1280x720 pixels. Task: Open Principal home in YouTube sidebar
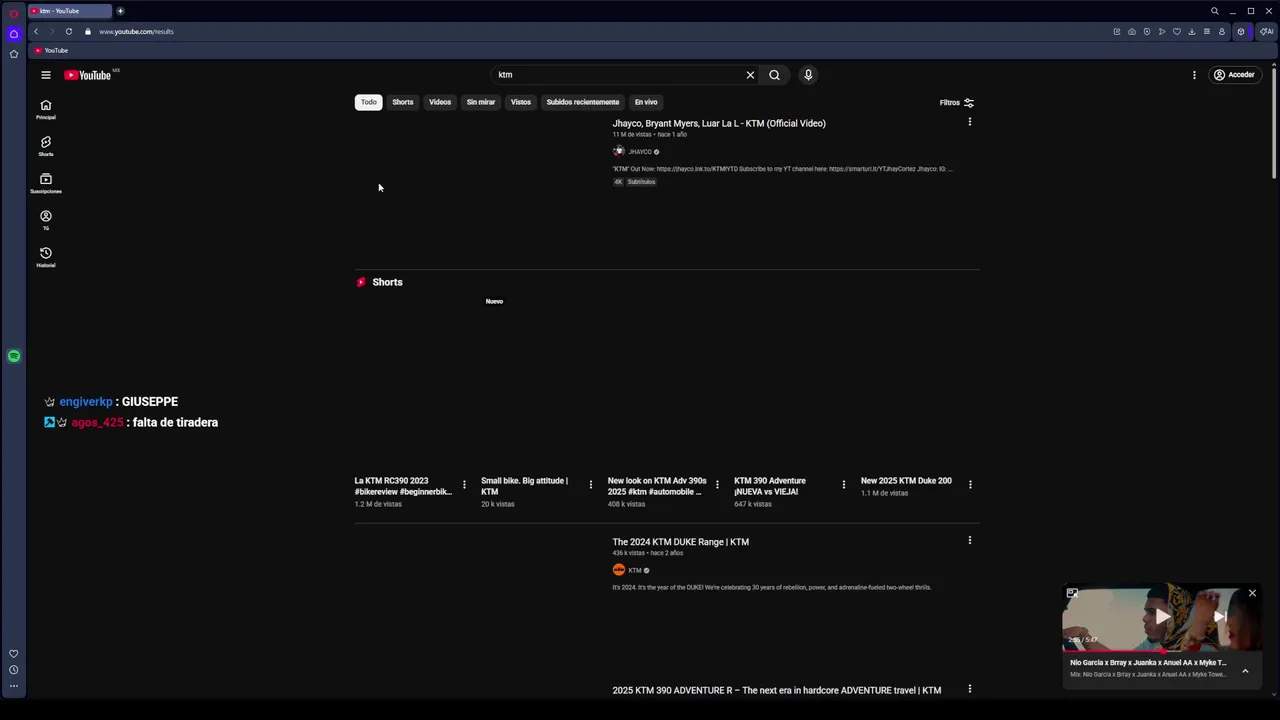coord(46,110)
